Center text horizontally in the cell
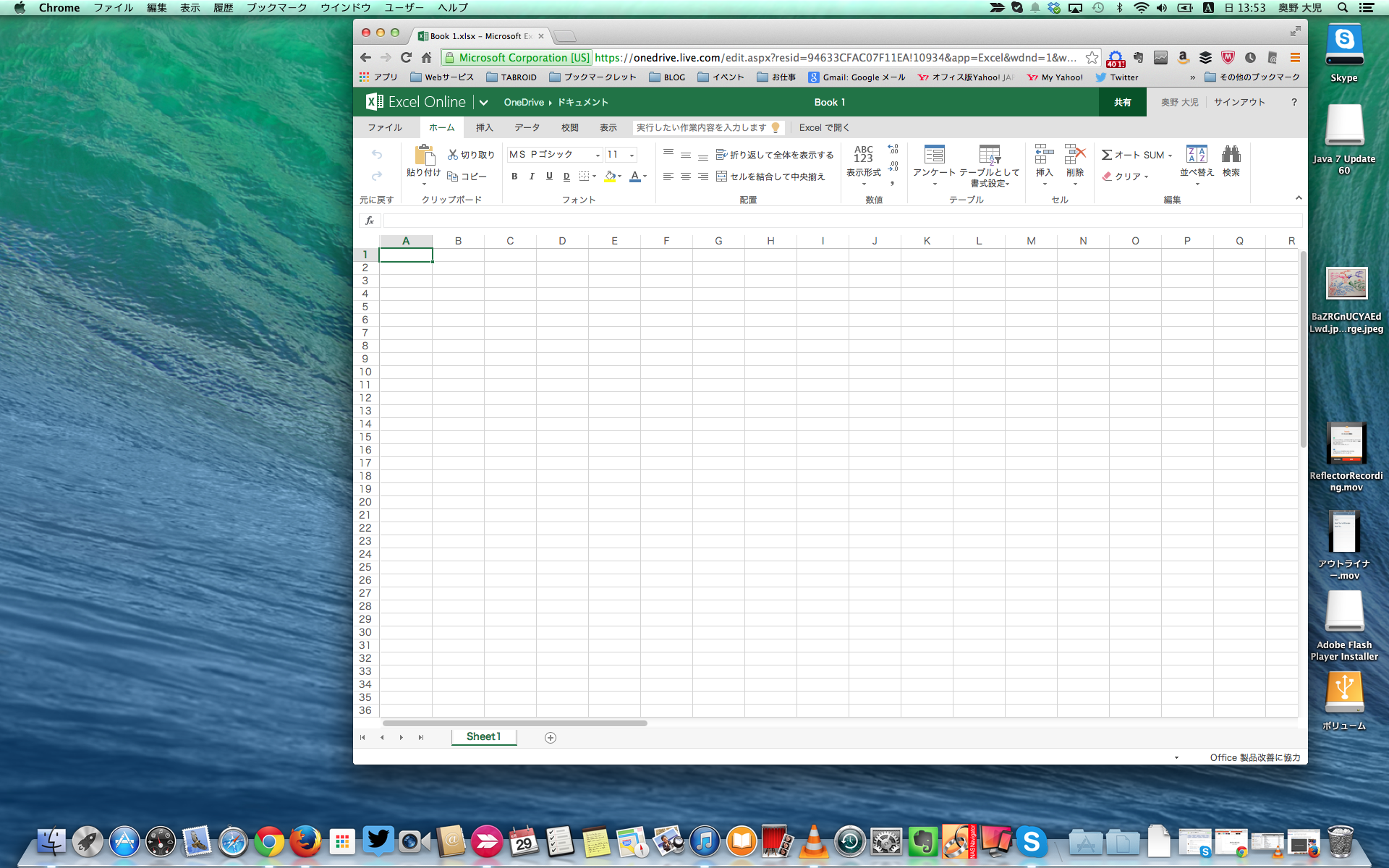 pos(686,176)
